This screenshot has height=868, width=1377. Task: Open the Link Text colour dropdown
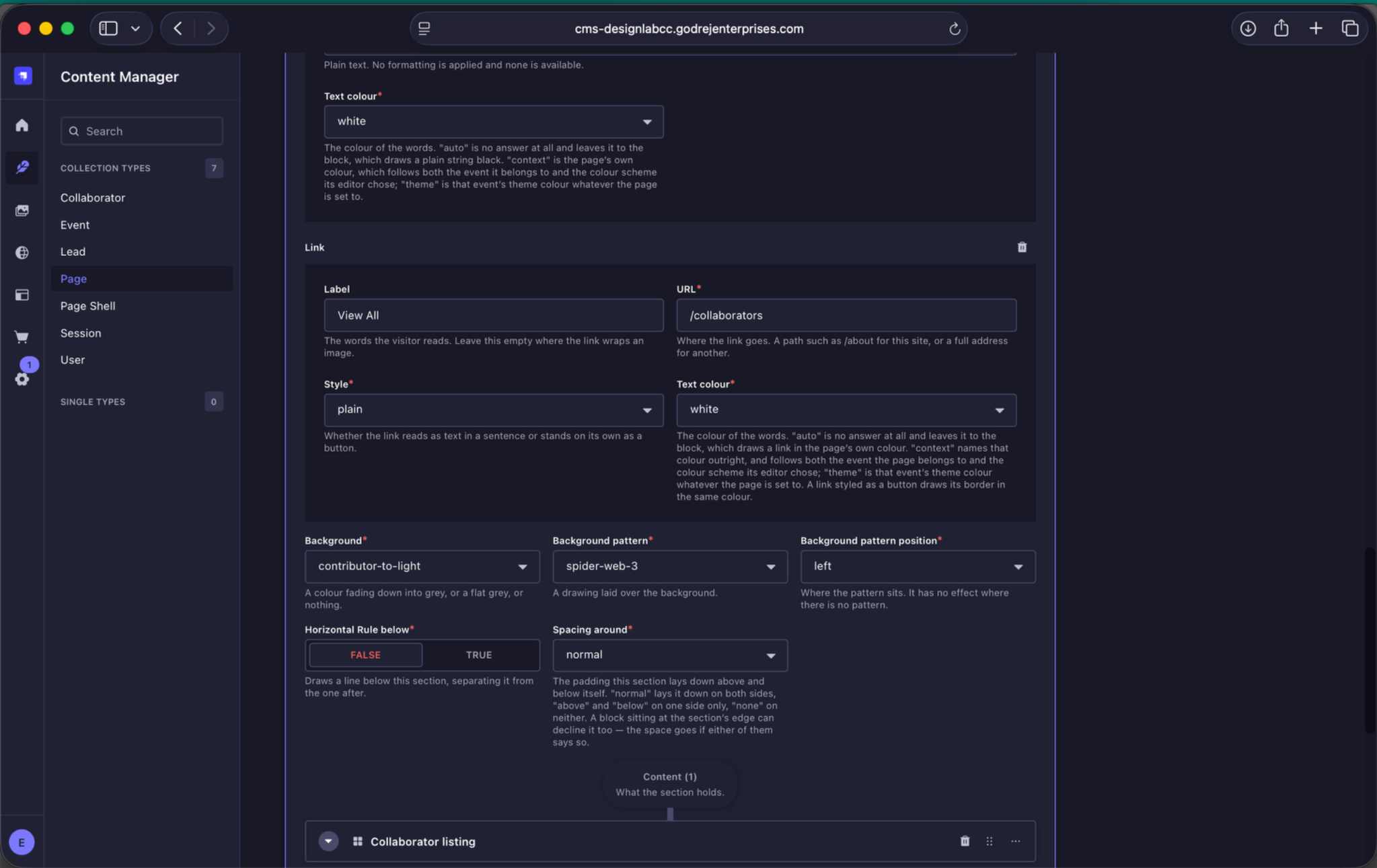[x=846, y=409]
